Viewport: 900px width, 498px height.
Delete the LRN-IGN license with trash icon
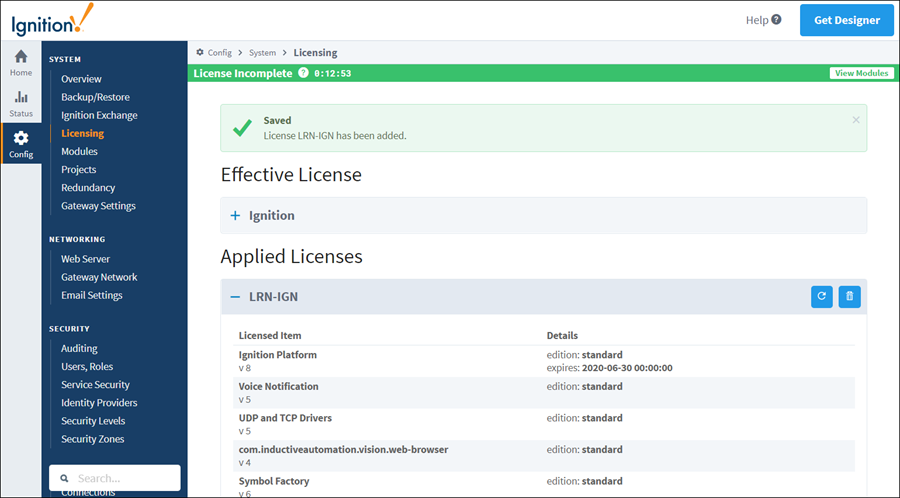tap(849, 297)
